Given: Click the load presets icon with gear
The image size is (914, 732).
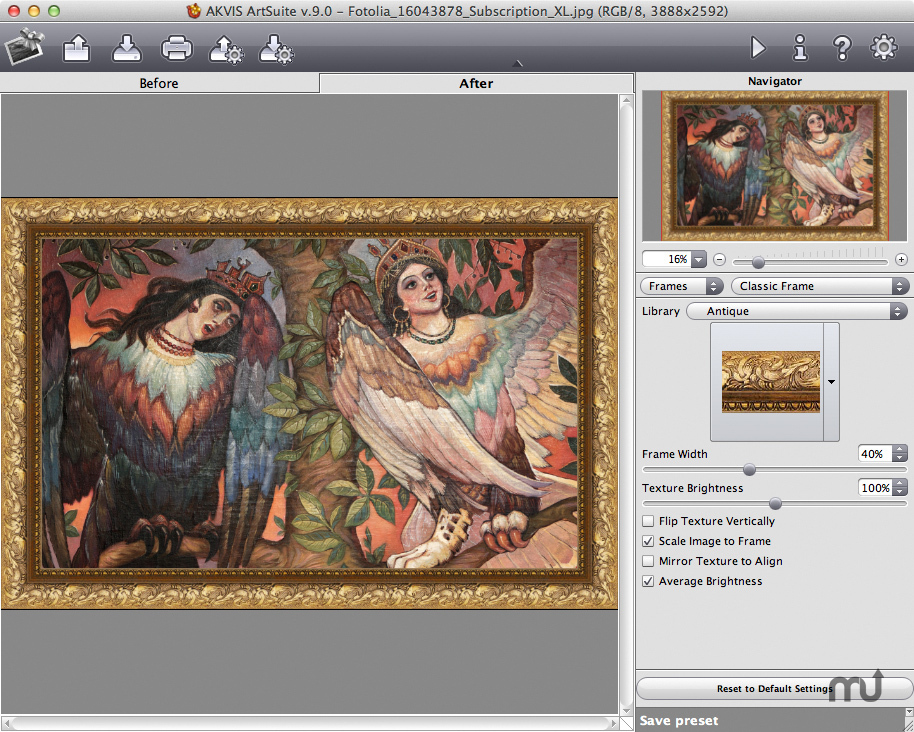Looking at the screenshot, I should pyautogui.click(x=226, y=49).
